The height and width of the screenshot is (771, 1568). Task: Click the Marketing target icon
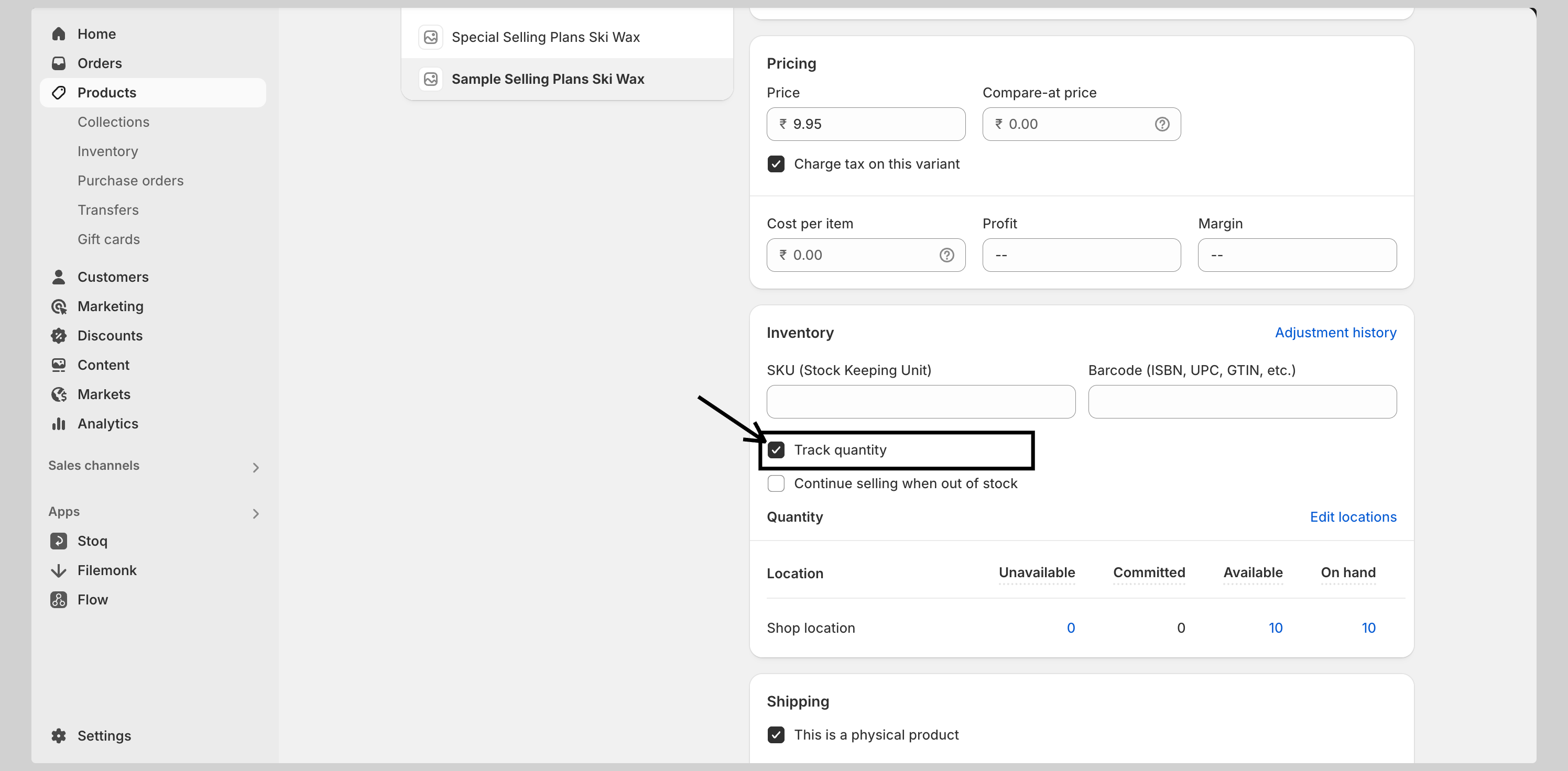coord(59,306)
